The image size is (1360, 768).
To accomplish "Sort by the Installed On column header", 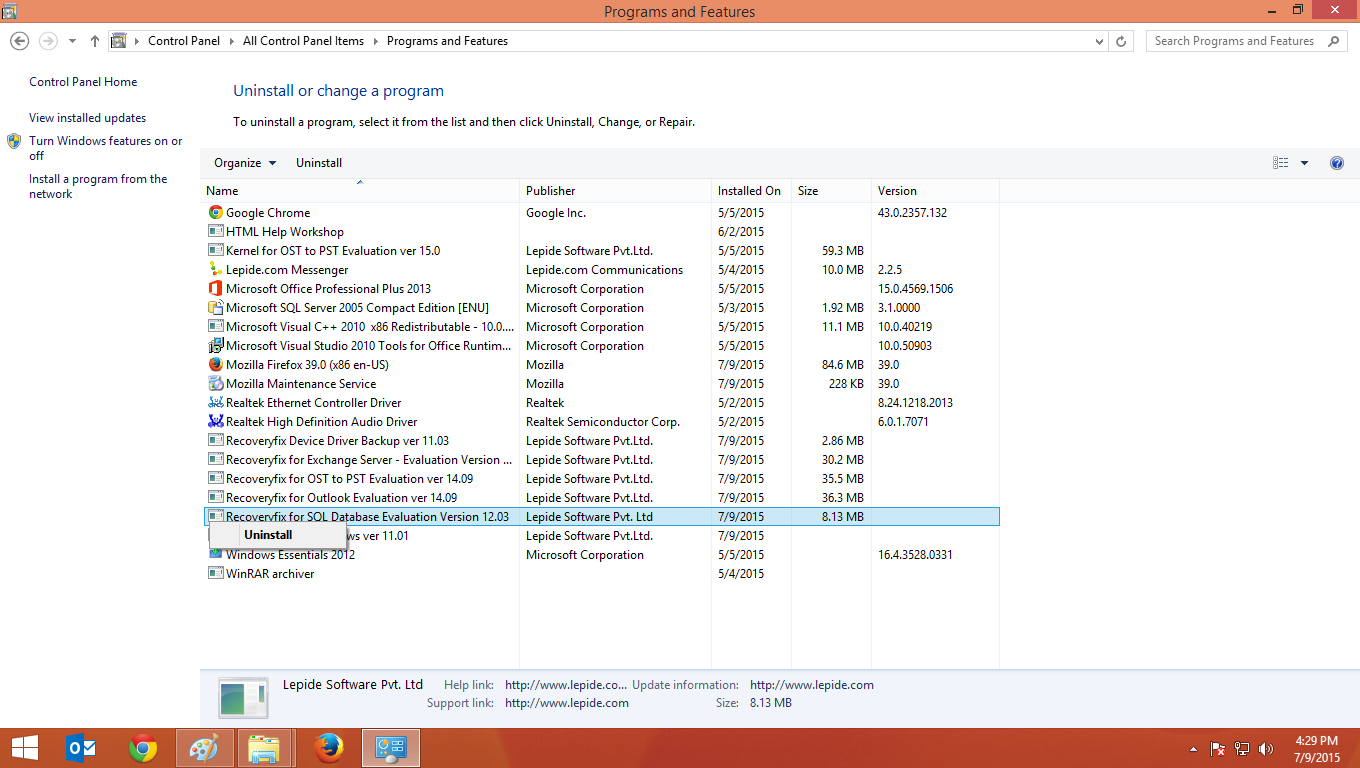I will coord(751,190).
